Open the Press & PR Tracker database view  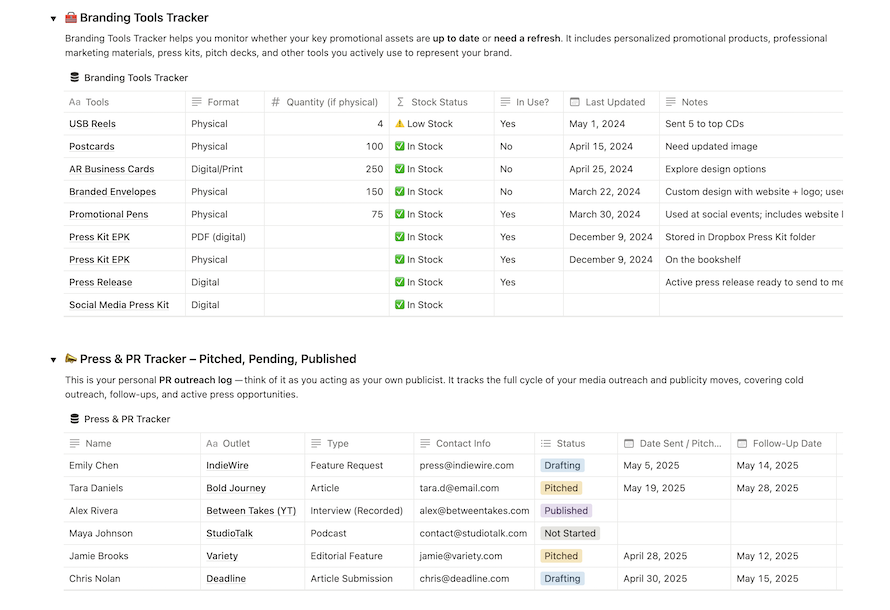[127, 420]
